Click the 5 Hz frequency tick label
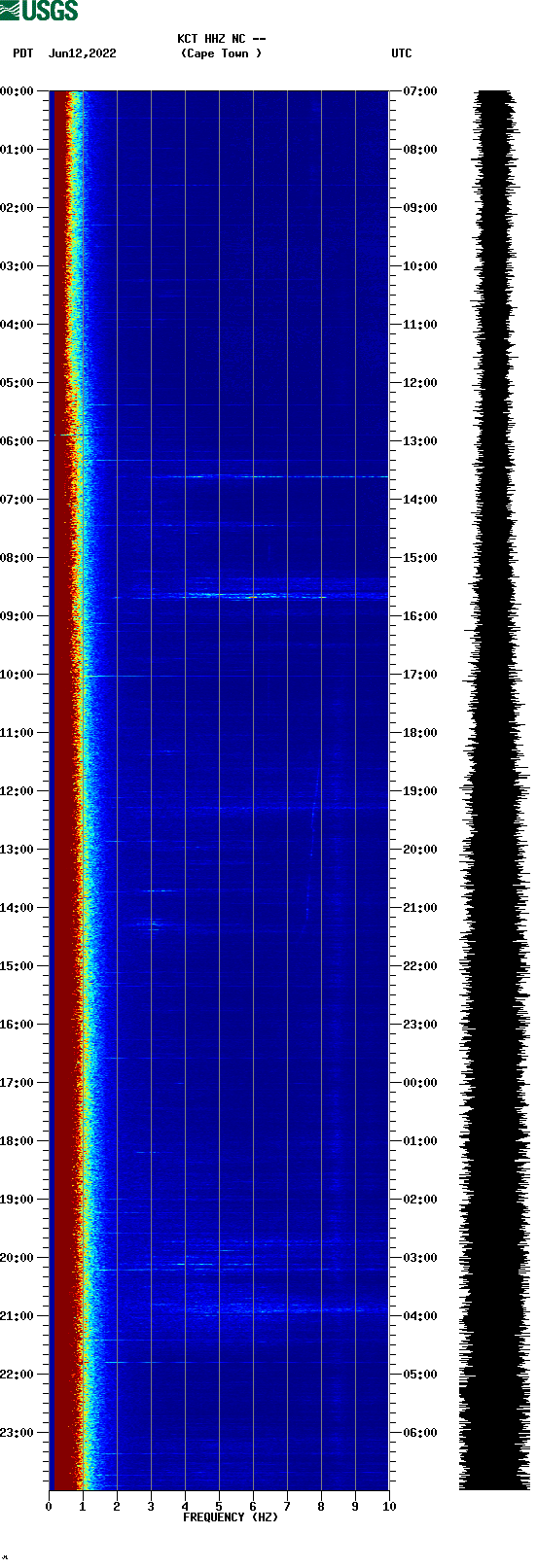537x1568 pixels. (219, 1507)
